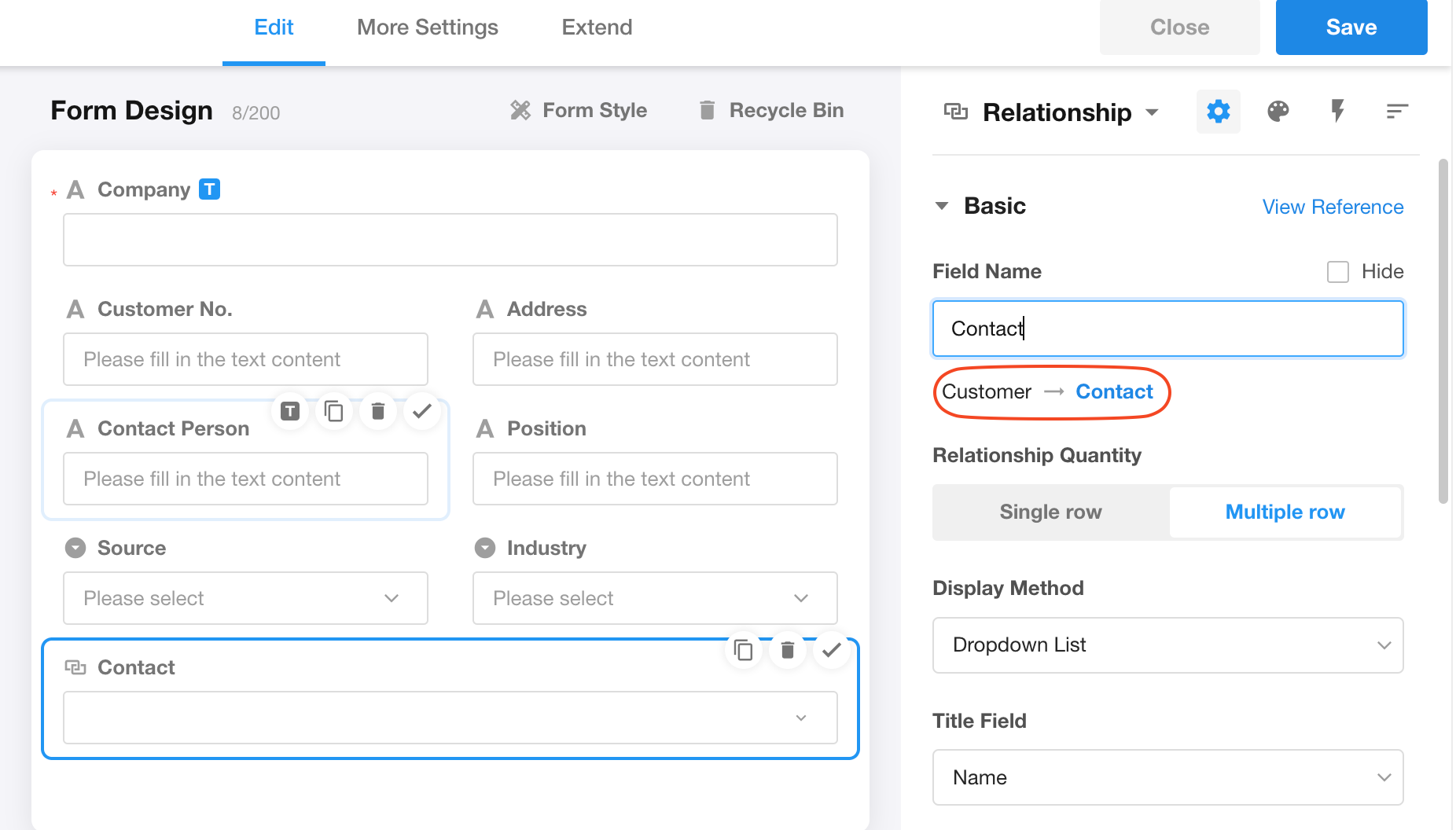
Task: Click the T icon on Contact Person toolbar
Action: [290, 411]
